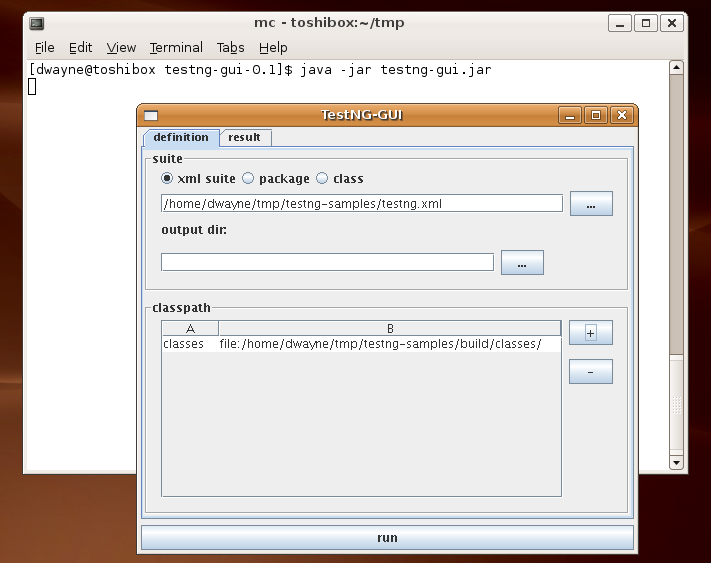Maximize the mc terminal window
The height and width of the screenshot is (563, 711).
click(646, 23)
